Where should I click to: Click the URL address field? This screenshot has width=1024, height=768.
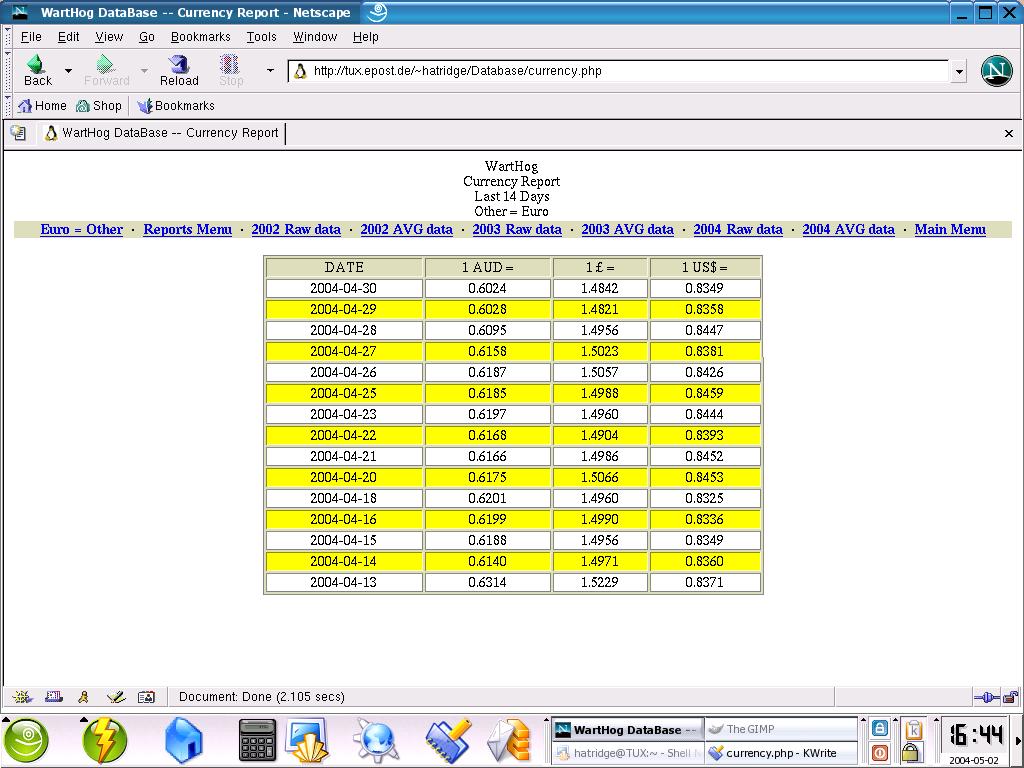click(620, 71)
